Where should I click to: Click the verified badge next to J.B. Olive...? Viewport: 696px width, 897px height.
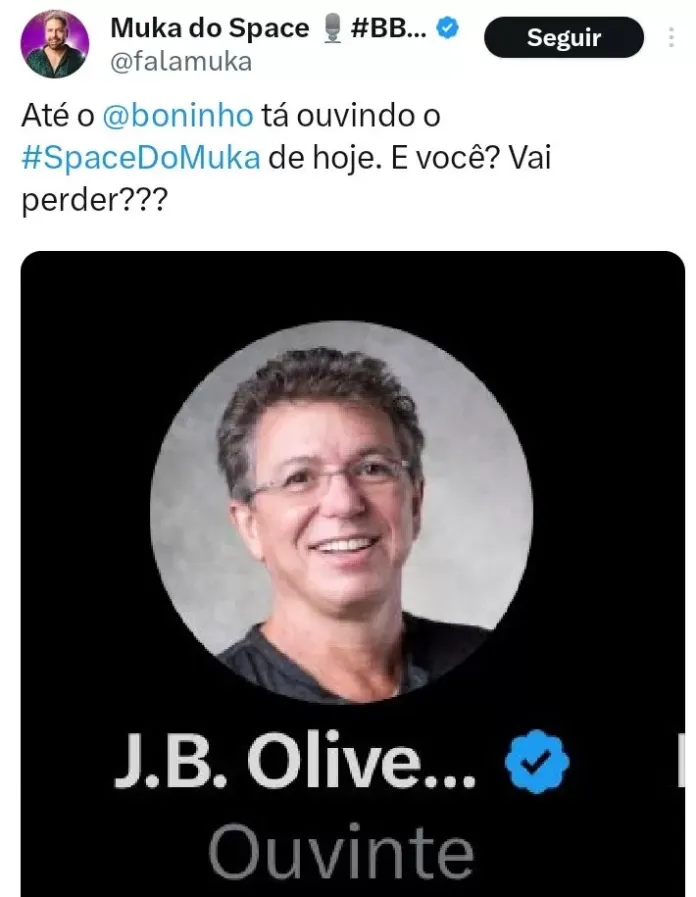pyautogui.click(x=537, y=761)
